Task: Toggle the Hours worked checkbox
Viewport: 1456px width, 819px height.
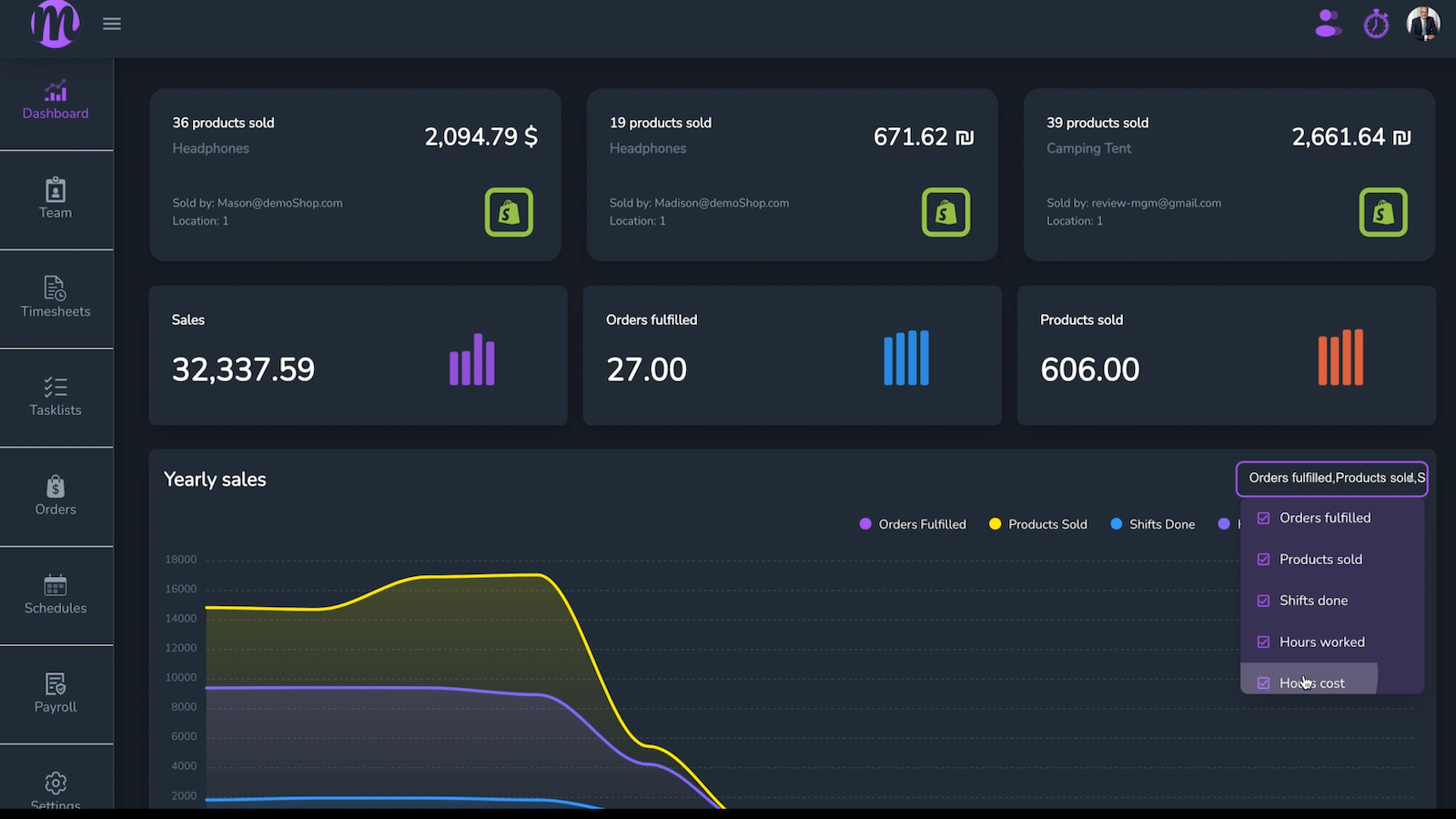Action: point(1263,642)
